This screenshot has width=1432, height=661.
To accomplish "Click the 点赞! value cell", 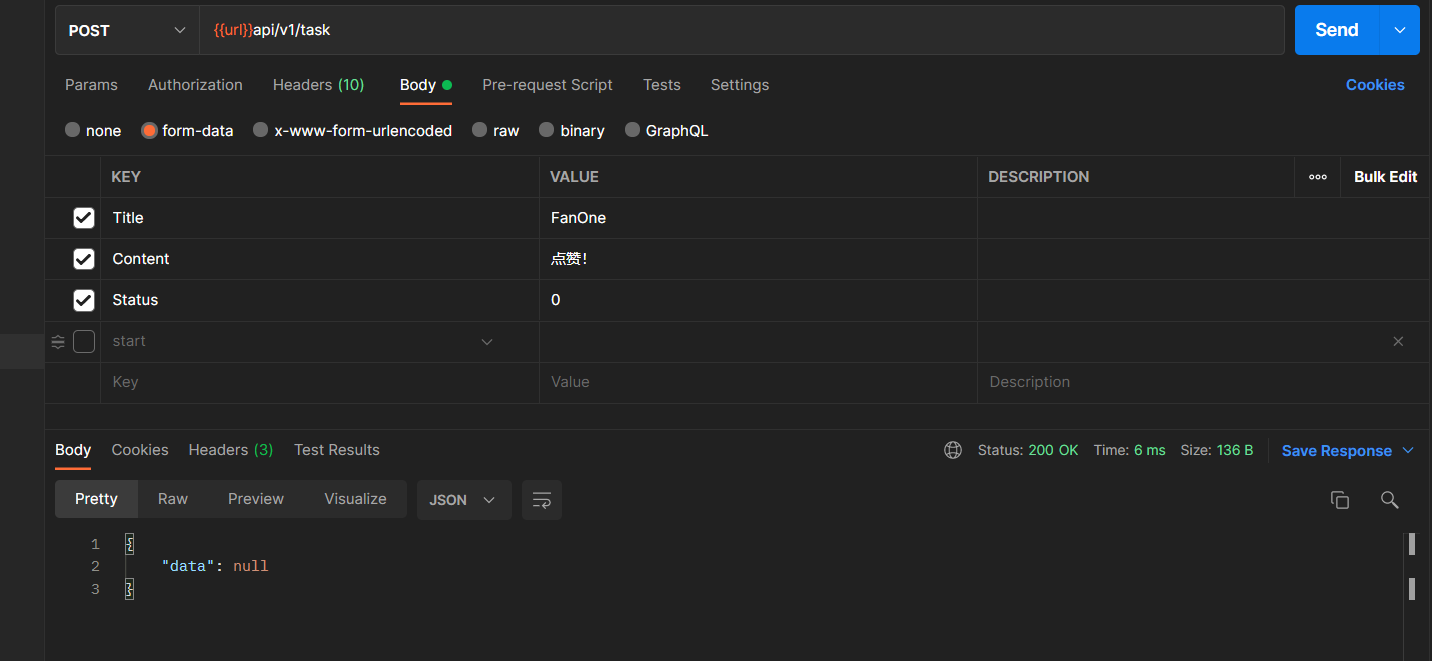I will (758, 259).
